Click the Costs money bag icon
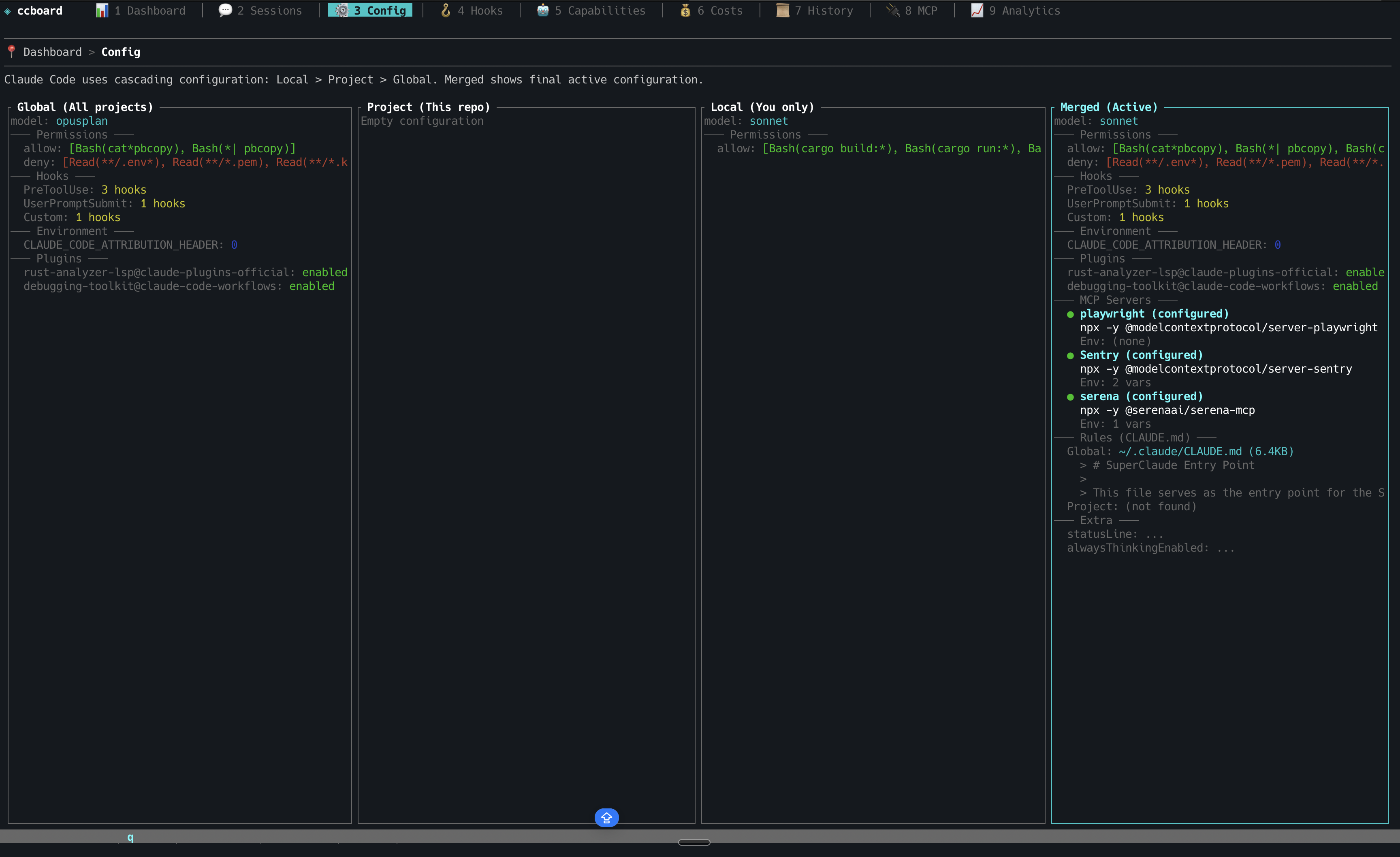The width and height of the screenshot is (1400, 857). (x=685, y=10)
